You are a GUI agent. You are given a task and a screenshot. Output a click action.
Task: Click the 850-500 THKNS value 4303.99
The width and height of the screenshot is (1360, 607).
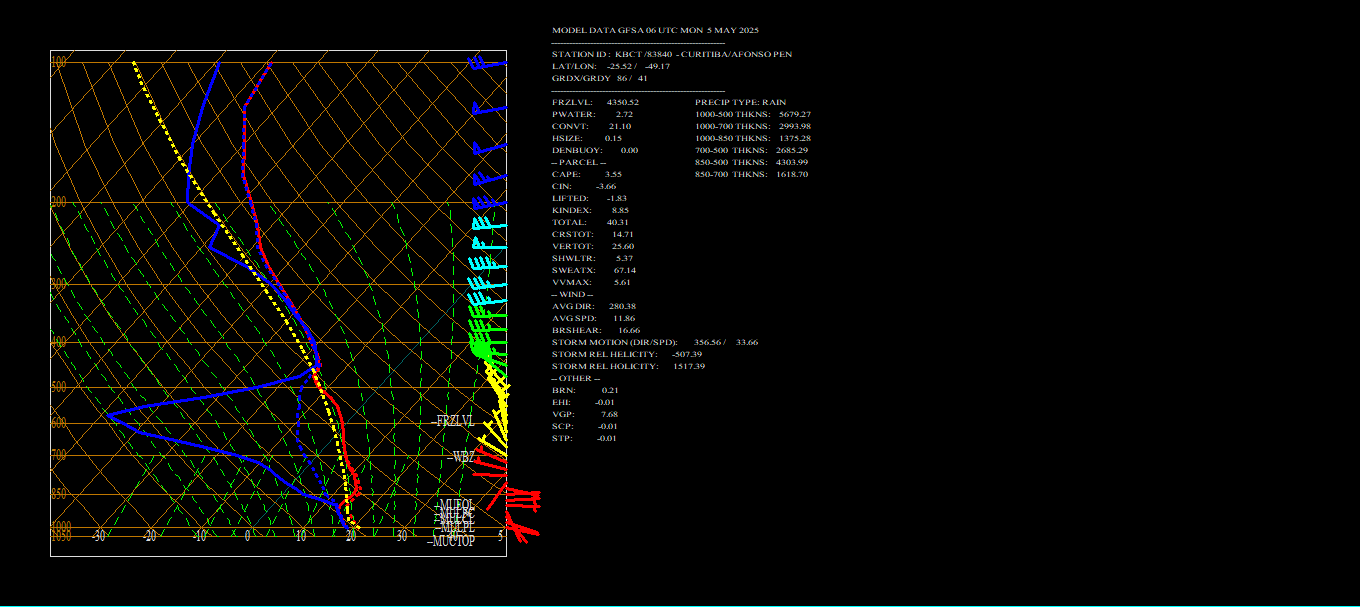(x=792, y=162)
